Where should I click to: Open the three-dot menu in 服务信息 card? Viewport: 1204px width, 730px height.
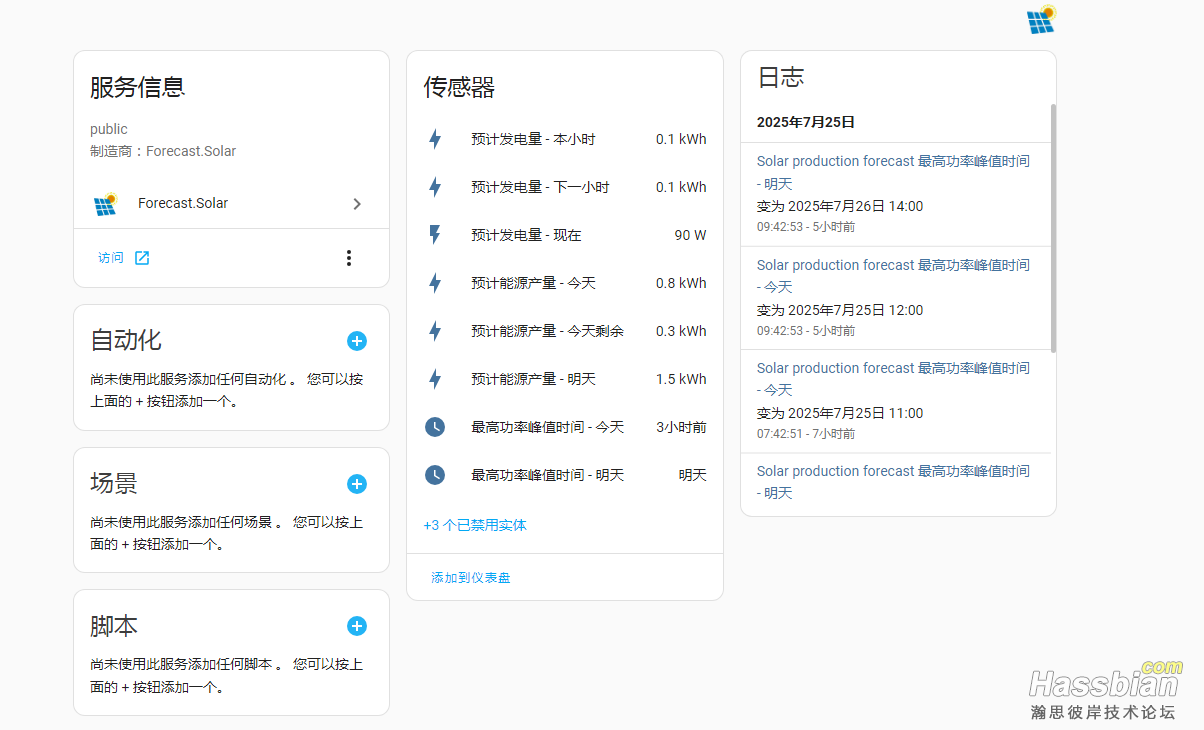[348, 258]
